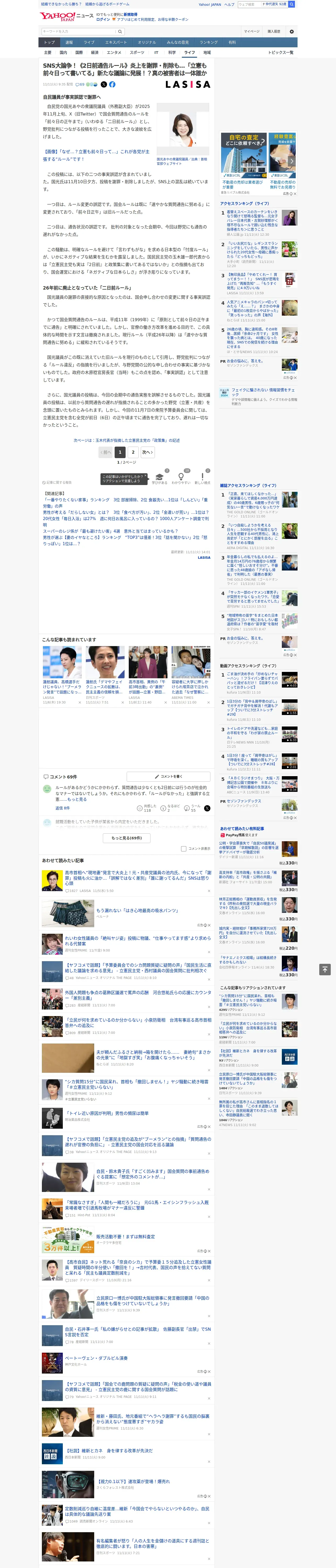The height and width of the screenshot is (1568, 336).
Task: Open the 返信 8件 replies
Action: (62, 808)
